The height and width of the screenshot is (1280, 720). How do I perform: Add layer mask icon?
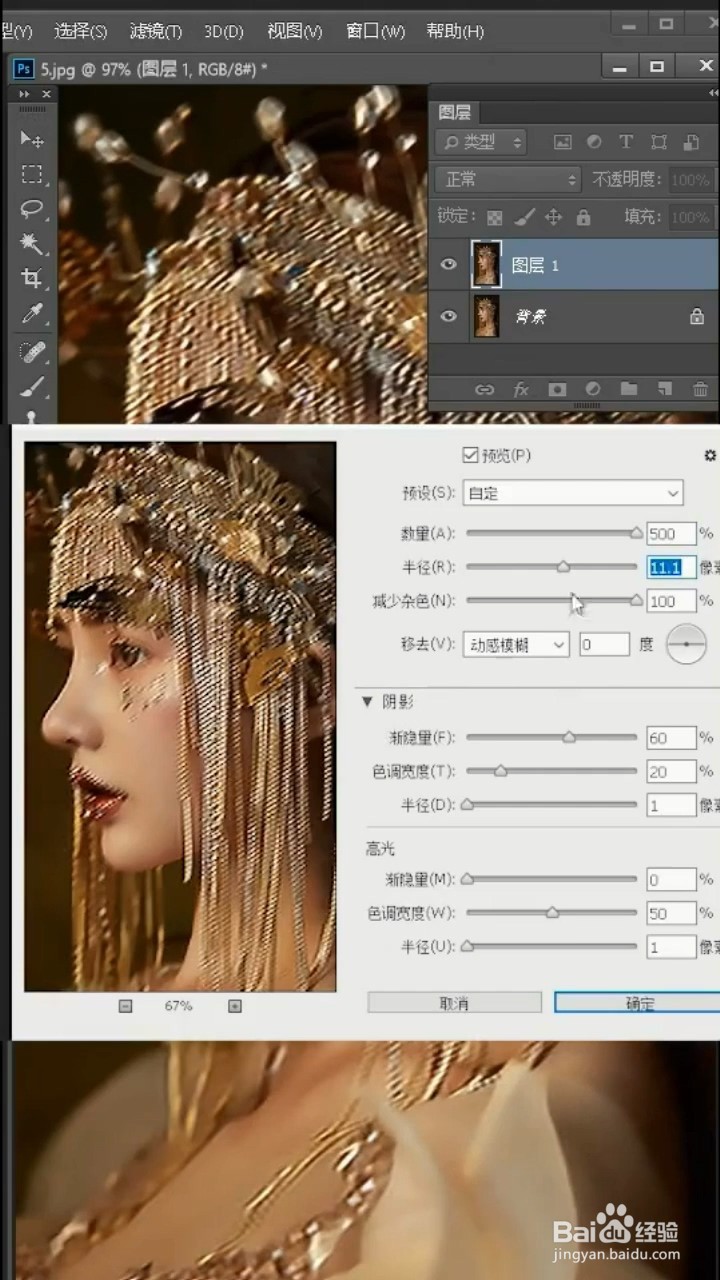point(557,390)
